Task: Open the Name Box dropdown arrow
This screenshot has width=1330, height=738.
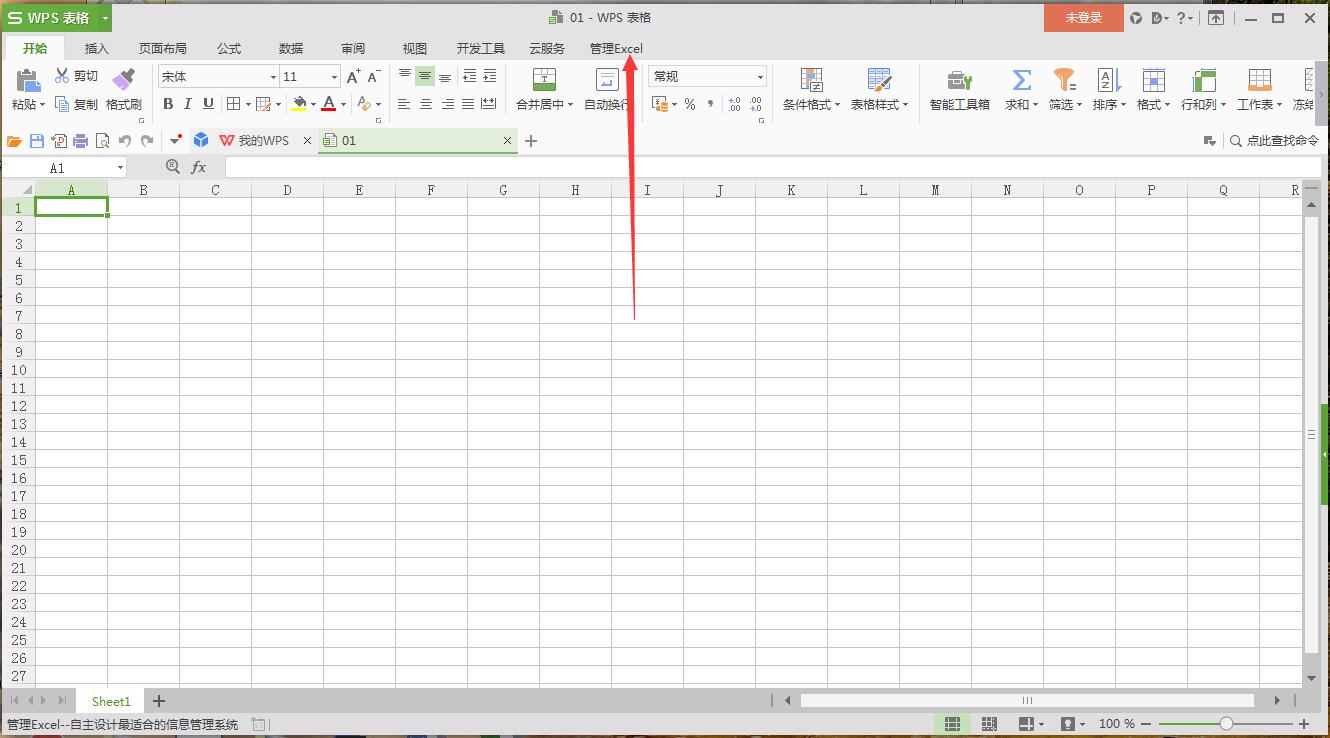Action: [121, 168]
